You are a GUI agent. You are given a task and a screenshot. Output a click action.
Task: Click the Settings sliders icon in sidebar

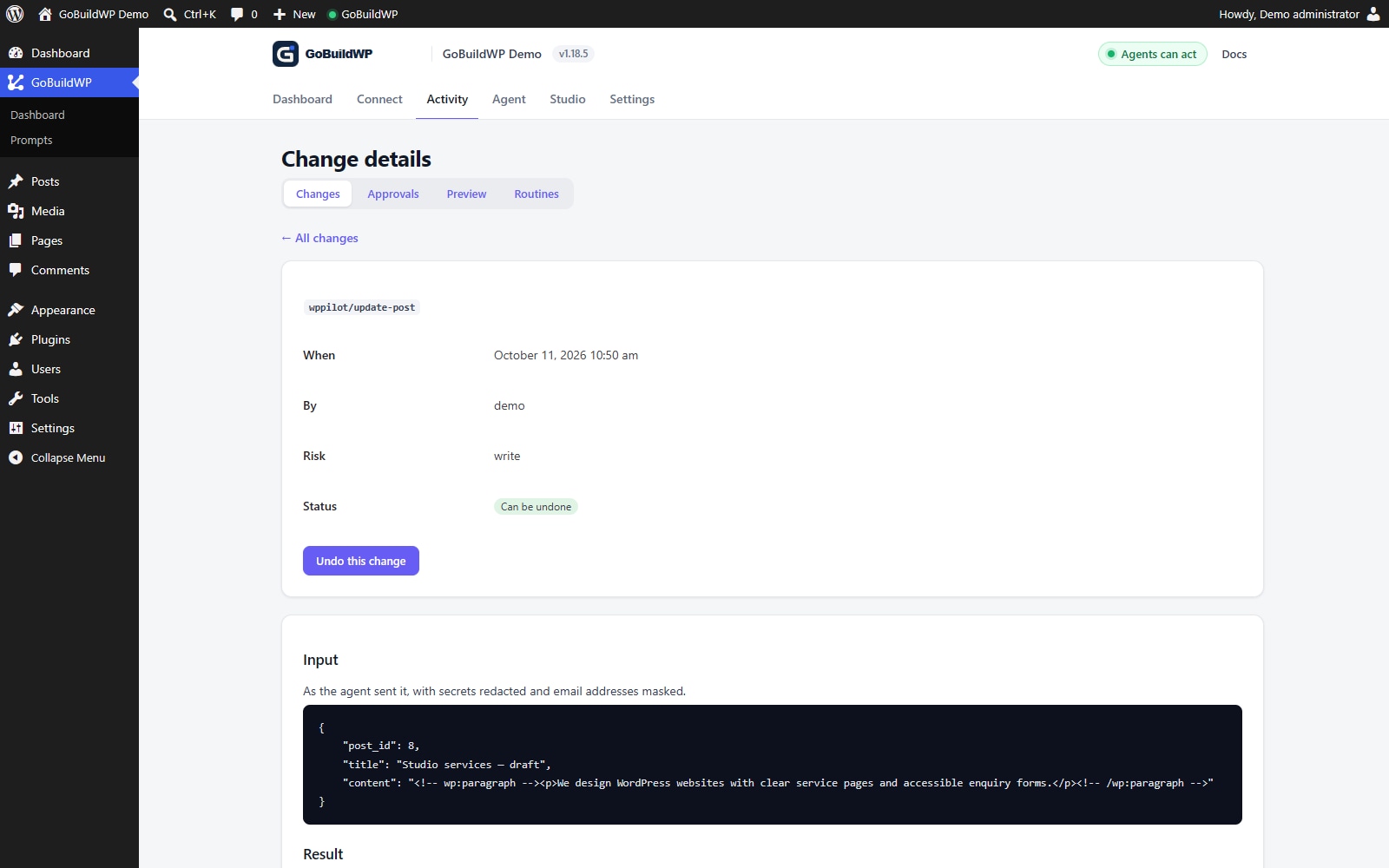16,428
